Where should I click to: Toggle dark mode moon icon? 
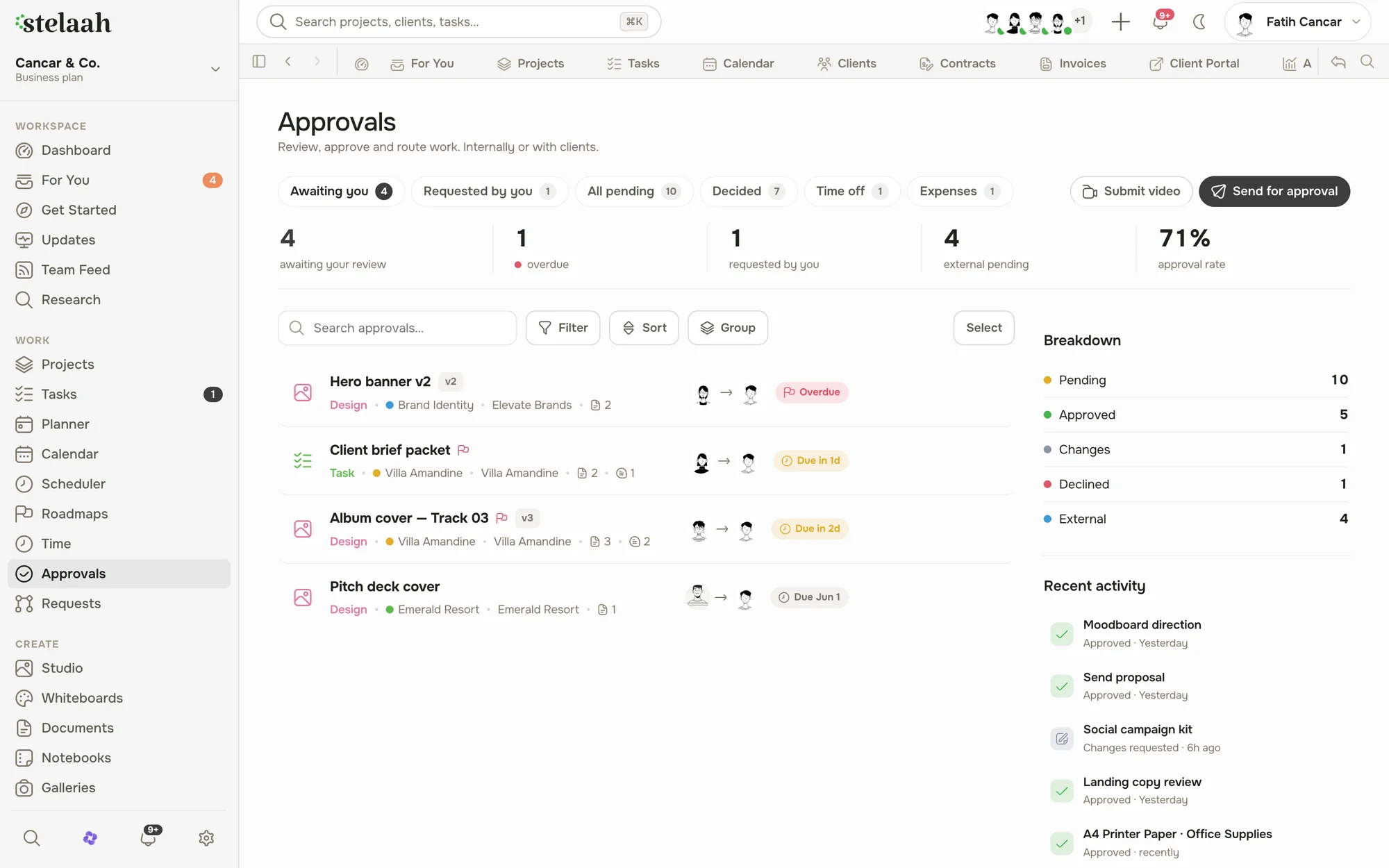click(1199, 22)
